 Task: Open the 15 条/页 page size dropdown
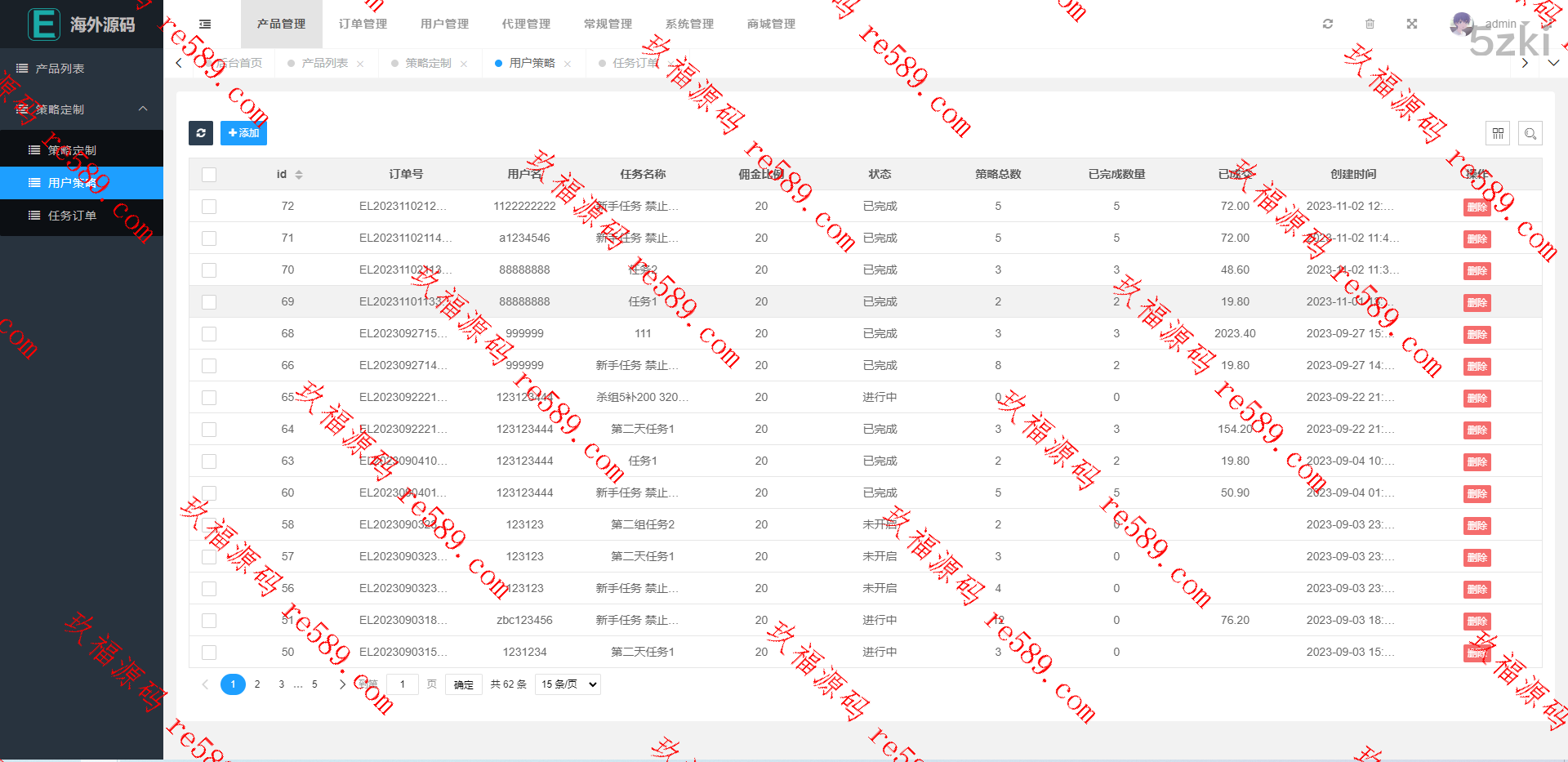pyautogui.click(x=568, y=684)
